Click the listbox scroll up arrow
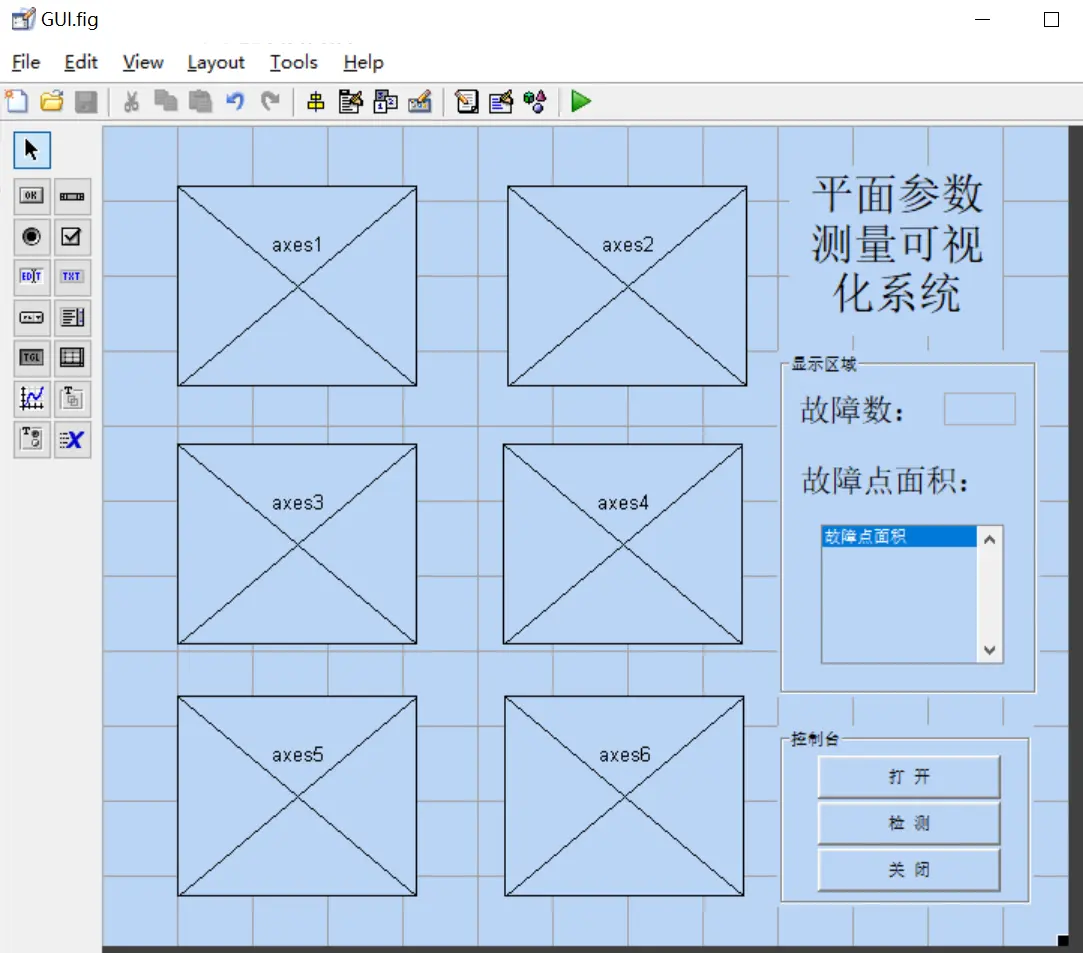This screenshot has height=953, width=1083. (x=990, y=540)
